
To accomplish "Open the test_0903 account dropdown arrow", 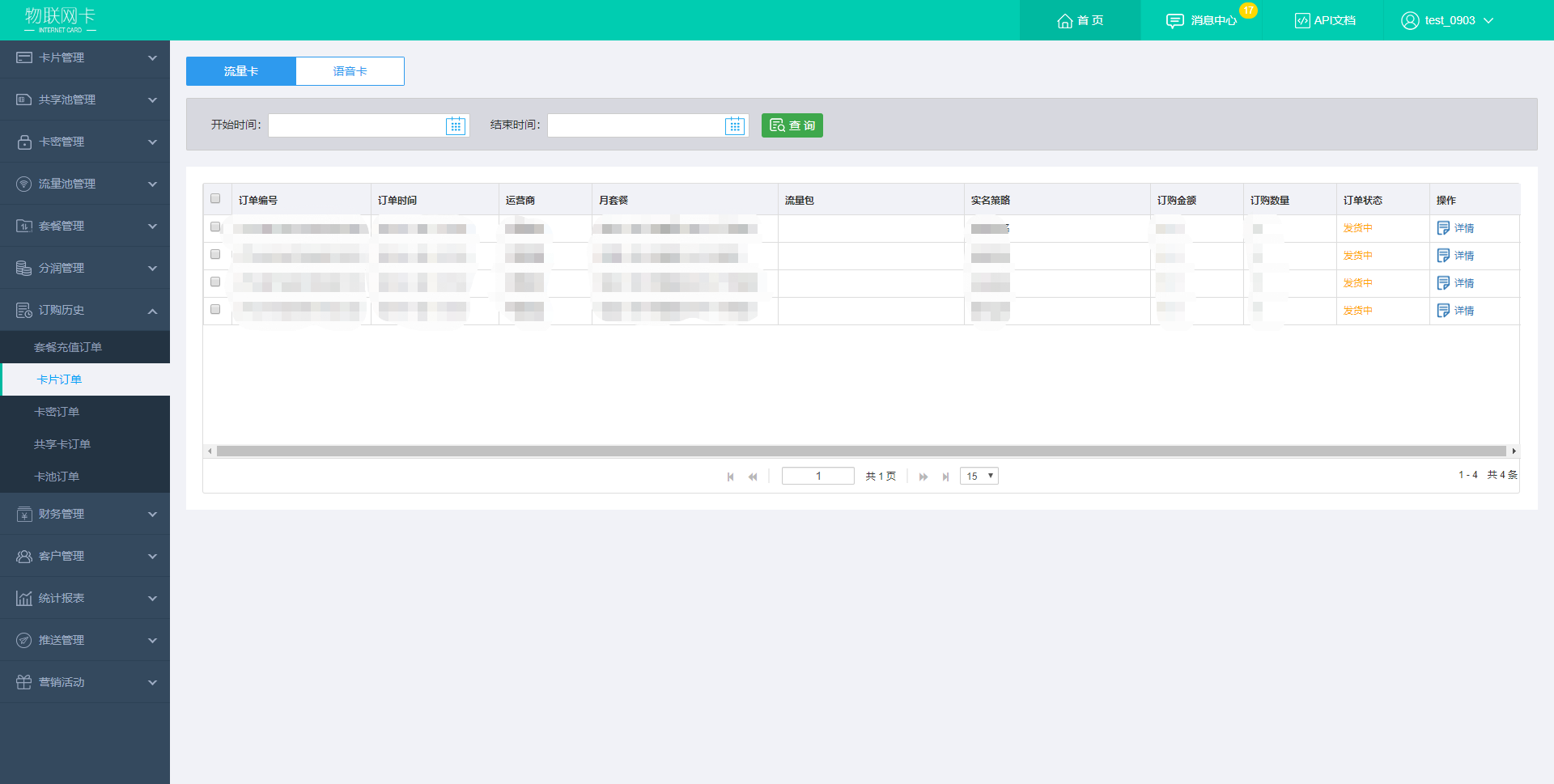I will 1488,21.
